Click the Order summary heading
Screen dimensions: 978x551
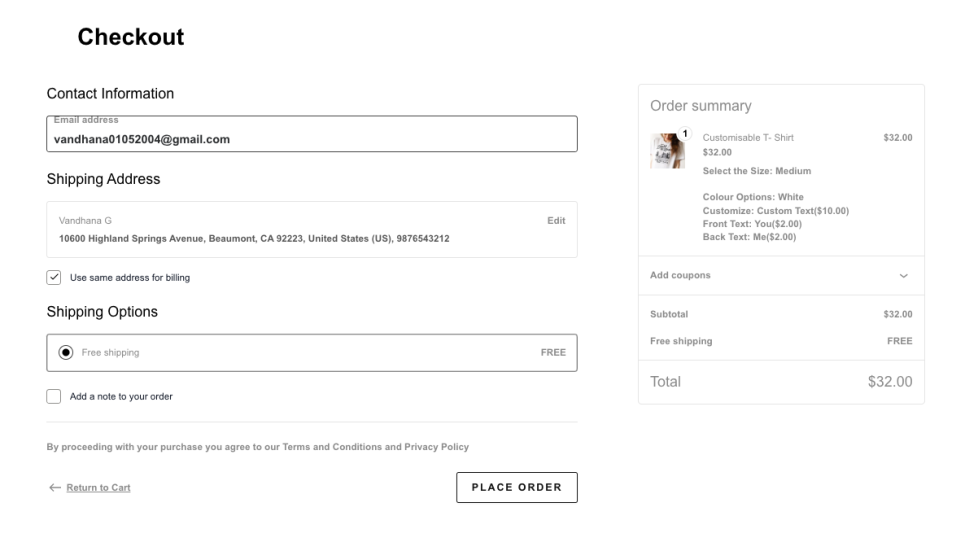coord(700,106)
